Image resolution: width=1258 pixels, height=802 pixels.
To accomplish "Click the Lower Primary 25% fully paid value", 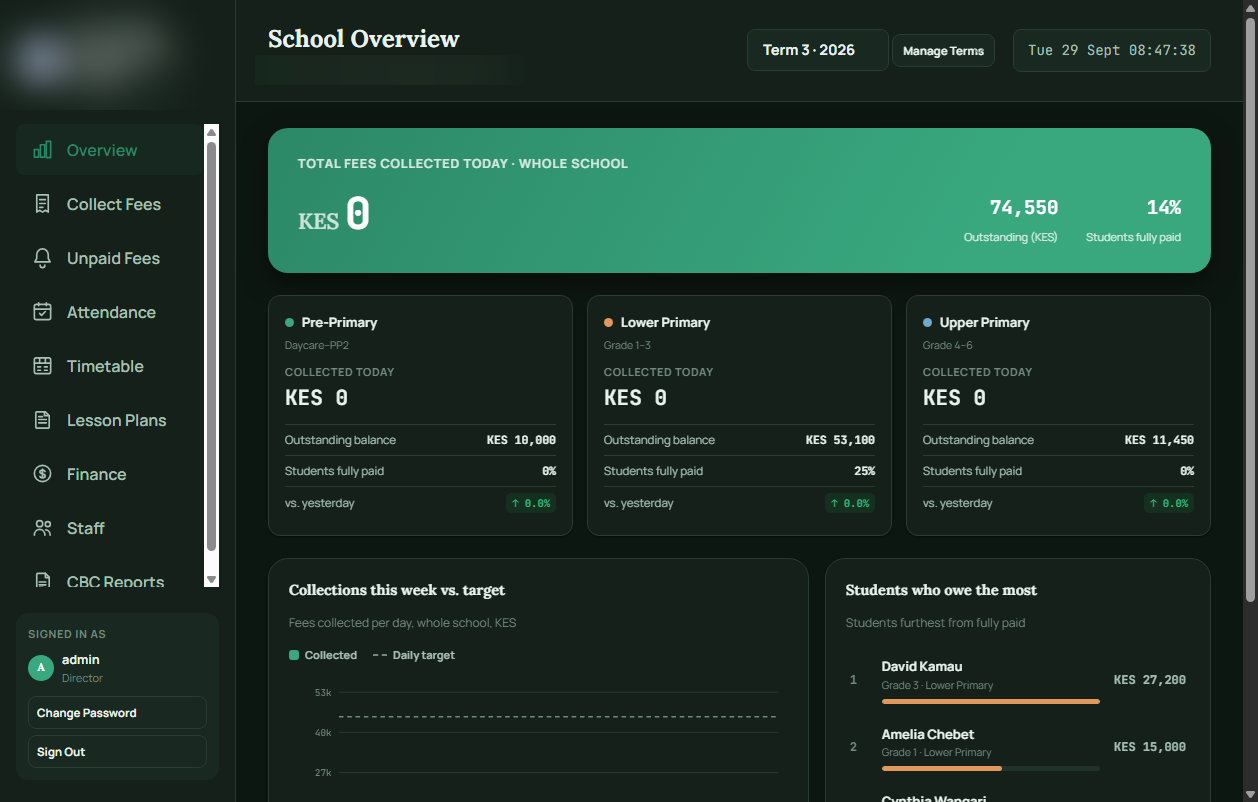I will [x=863, y=471].
